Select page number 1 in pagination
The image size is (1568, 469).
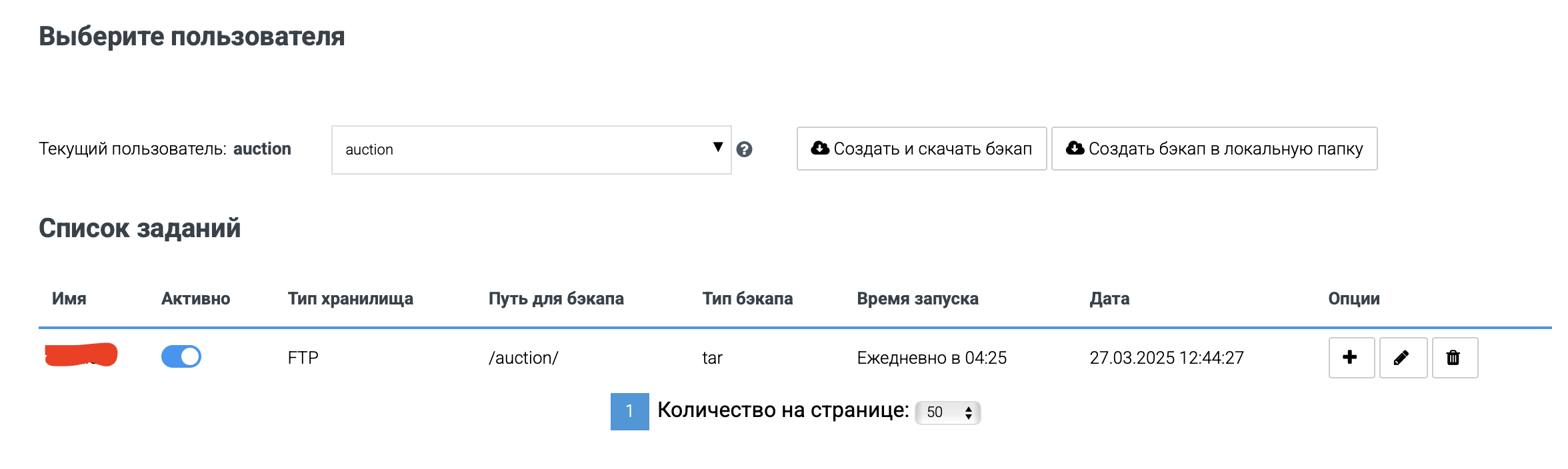click(629, 412)
